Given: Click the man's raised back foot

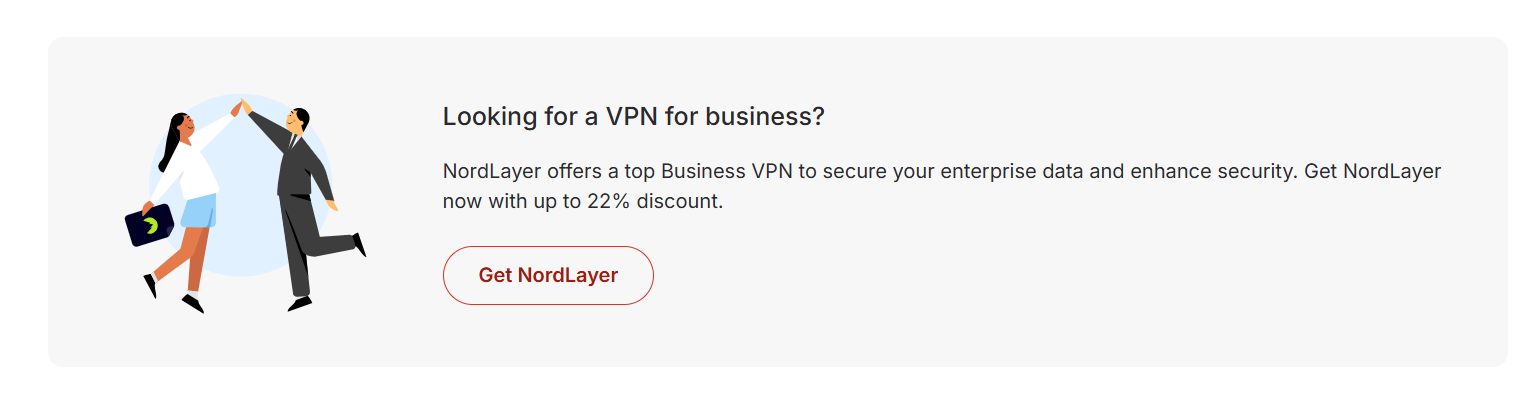Looking at the screenshot, I should click(x=359, y=244).
